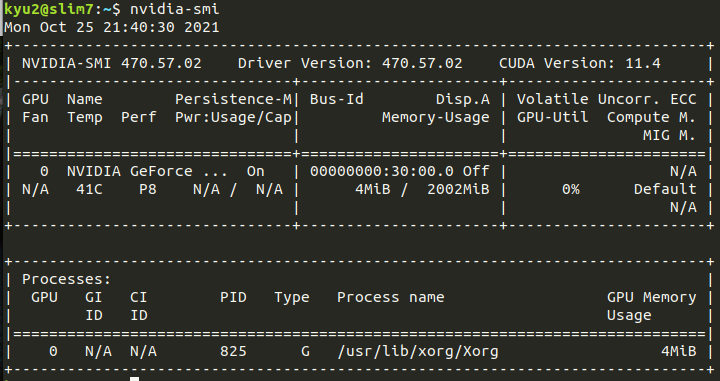Click the 'GPU Memory' column header
The height and width of the screenshot is (381, 720).
coord(652,297)
